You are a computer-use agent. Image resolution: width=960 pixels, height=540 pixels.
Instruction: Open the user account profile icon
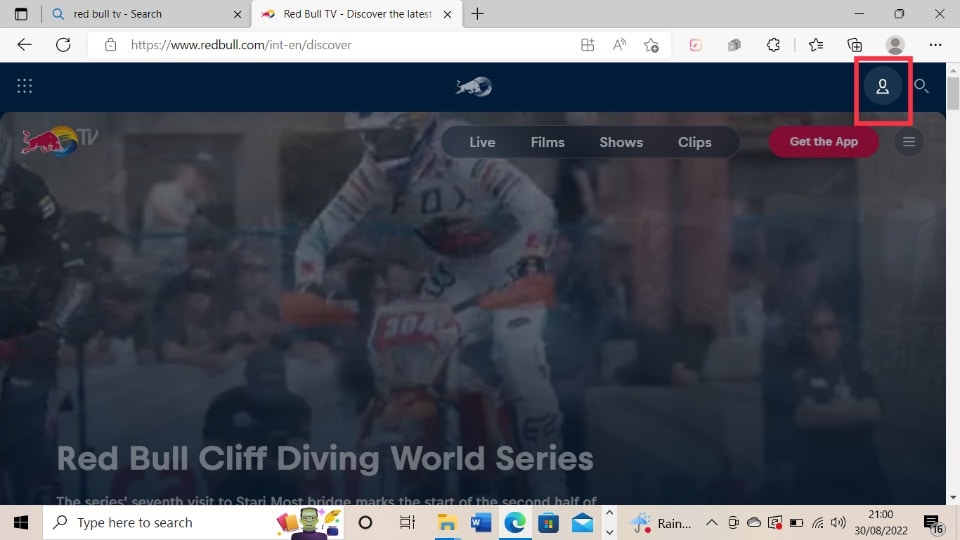[882, 86]
